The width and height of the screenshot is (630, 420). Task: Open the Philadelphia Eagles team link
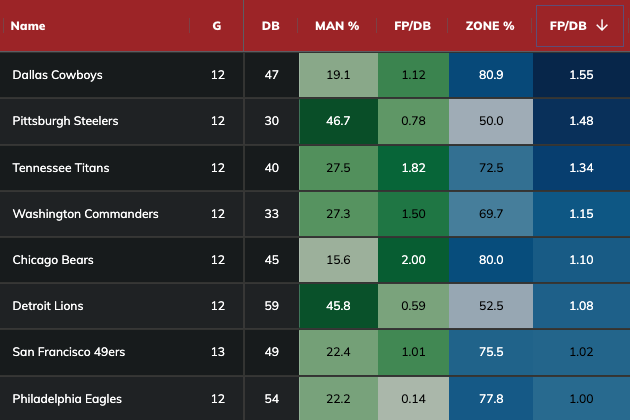tap(67, 399)
